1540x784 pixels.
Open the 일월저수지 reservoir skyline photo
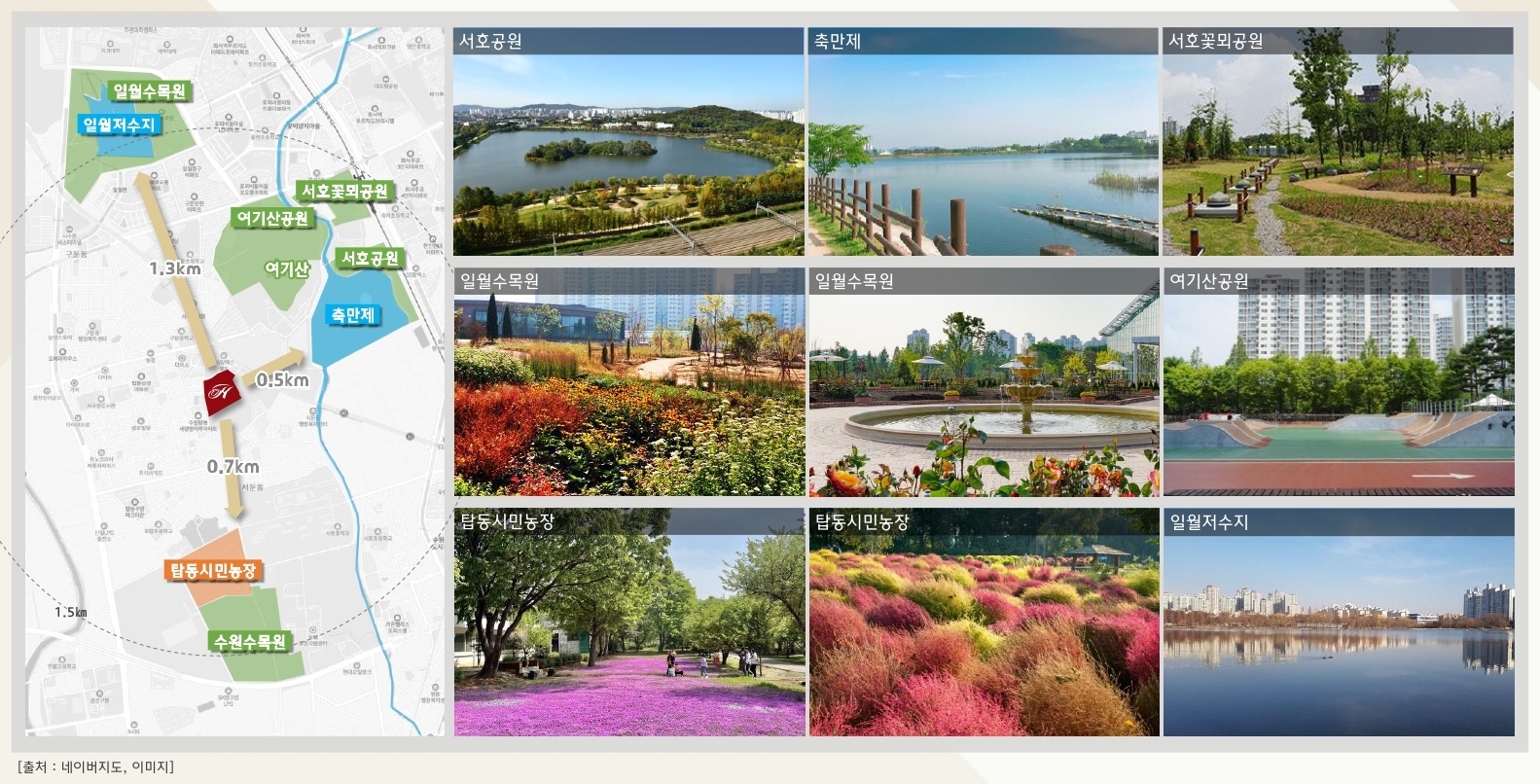point(1339,623)
